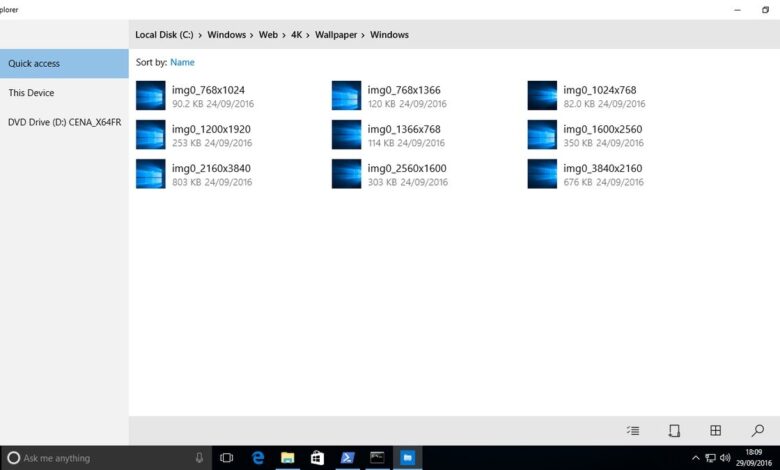Open thumbnail of img0_768x1366

point(346,95)
